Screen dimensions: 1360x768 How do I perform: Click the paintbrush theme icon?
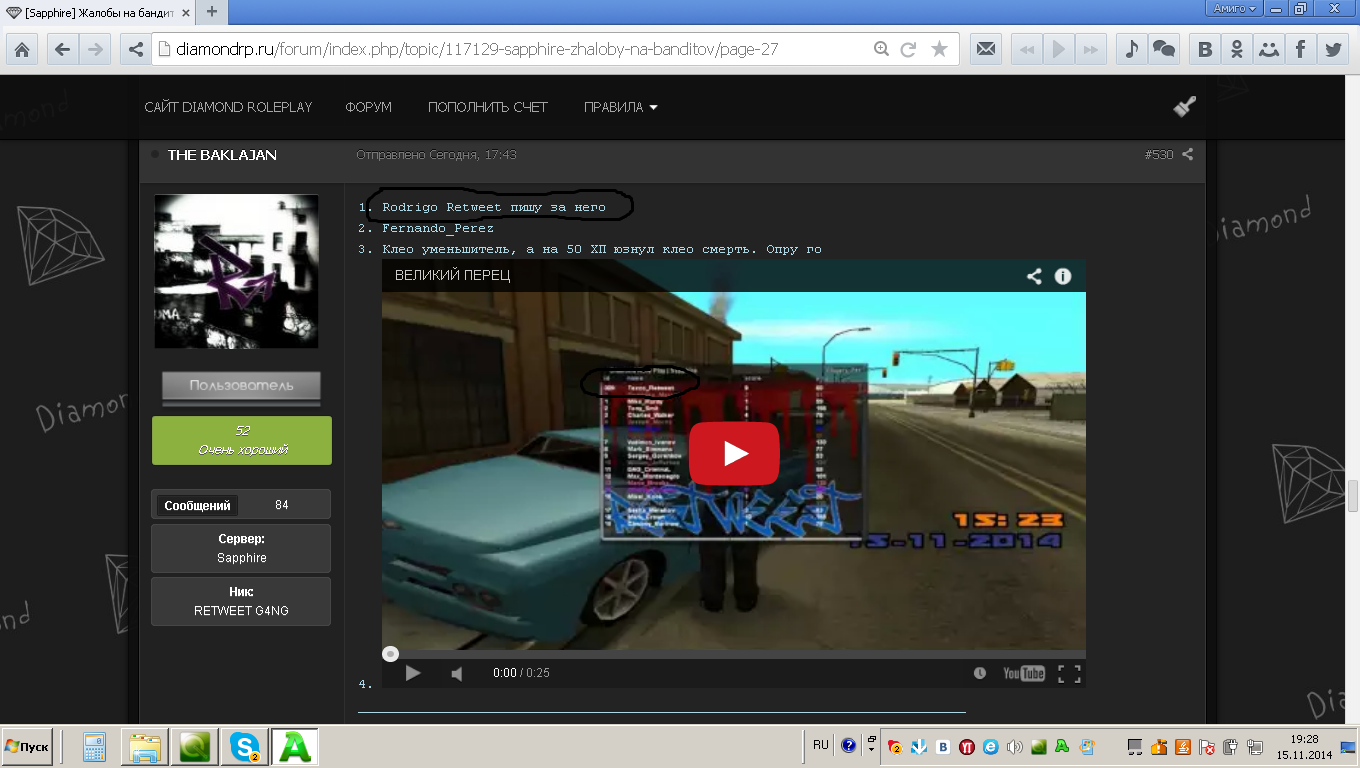coord(1185,106)
